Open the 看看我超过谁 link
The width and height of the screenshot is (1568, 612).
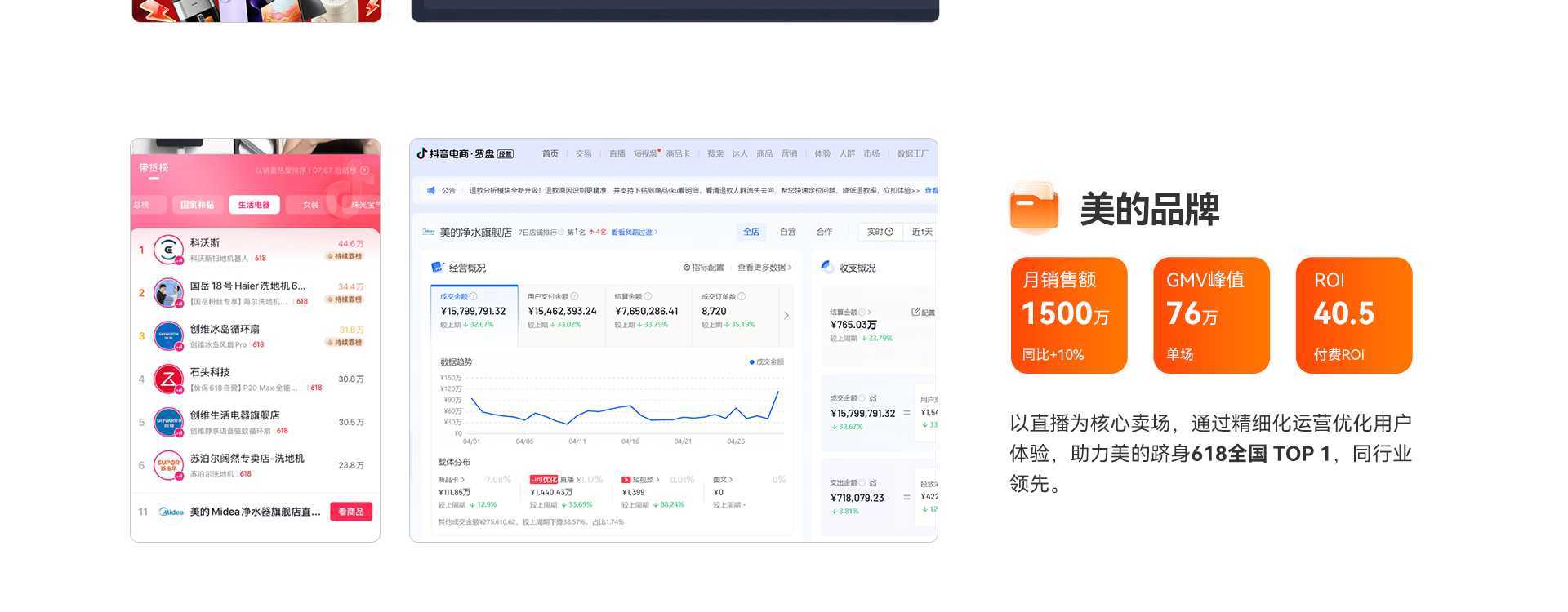point(635,233)
